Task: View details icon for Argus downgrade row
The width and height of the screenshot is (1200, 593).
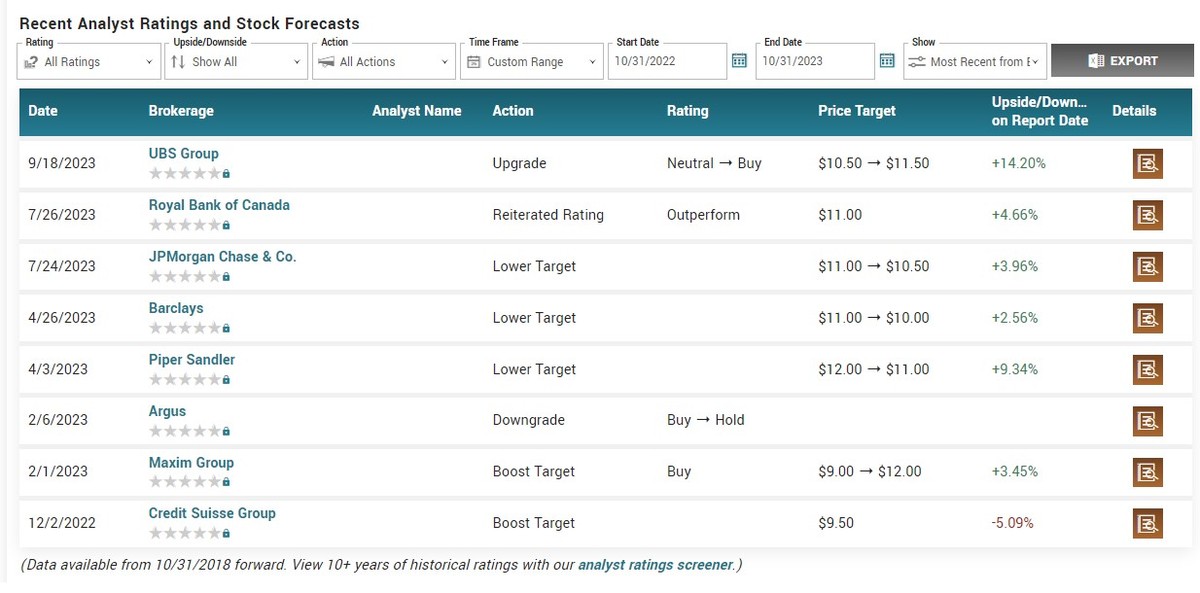Action: pyautogui.click(x=1147, y=420)
